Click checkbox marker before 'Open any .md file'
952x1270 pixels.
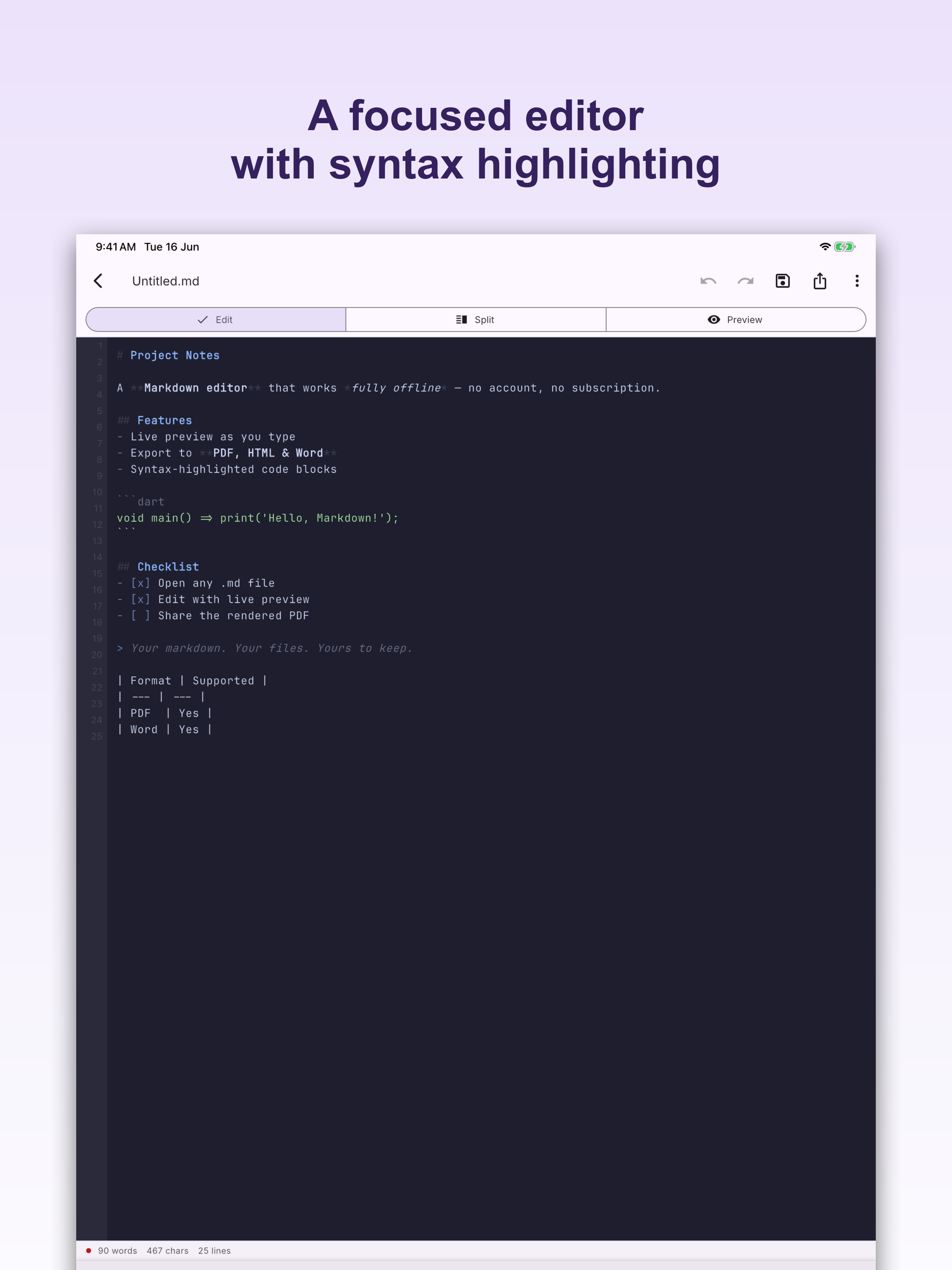point(141,583)
